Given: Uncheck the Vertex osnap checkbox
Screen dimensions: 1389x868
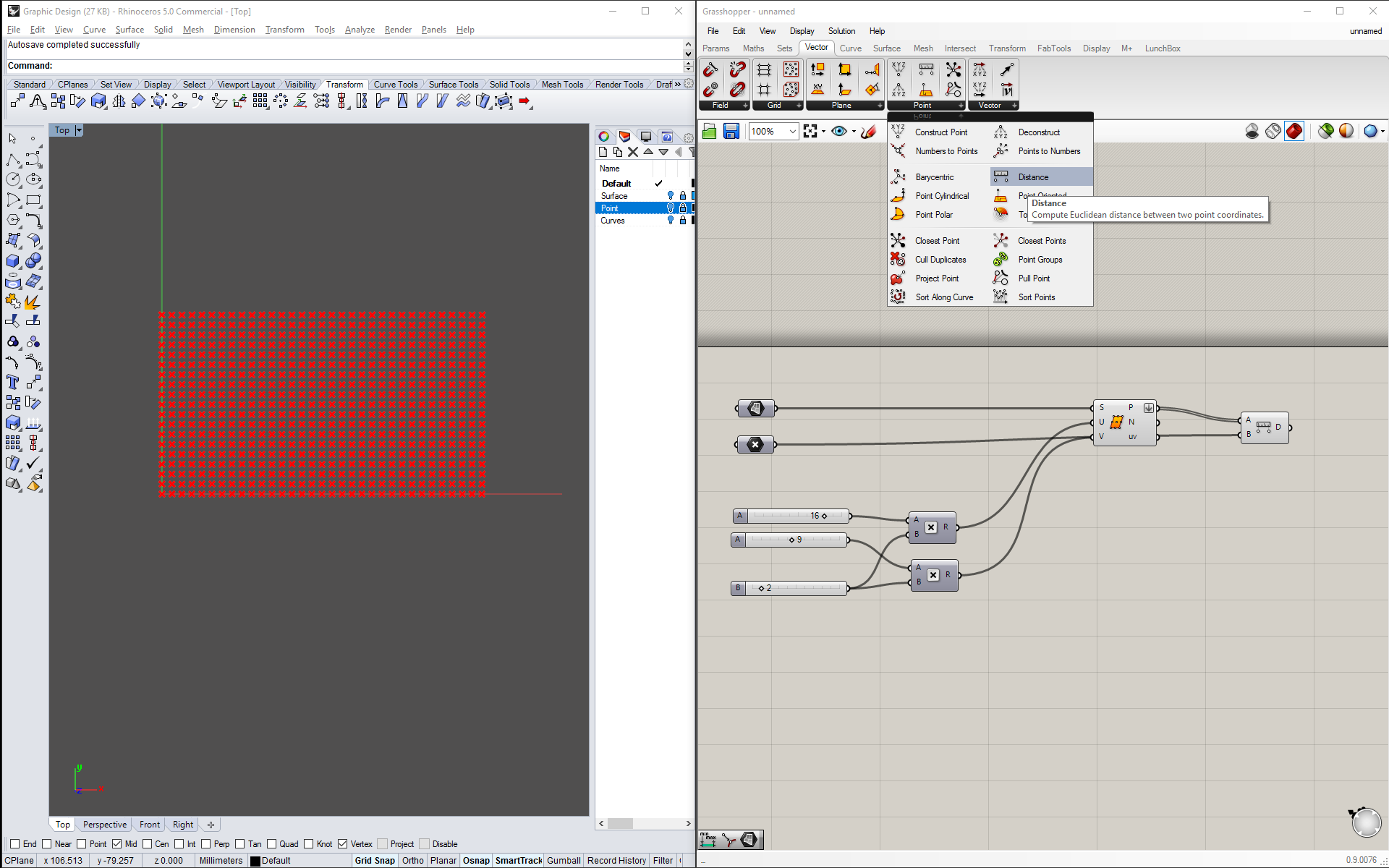Looking at the screenshot, I should (342, 843).
